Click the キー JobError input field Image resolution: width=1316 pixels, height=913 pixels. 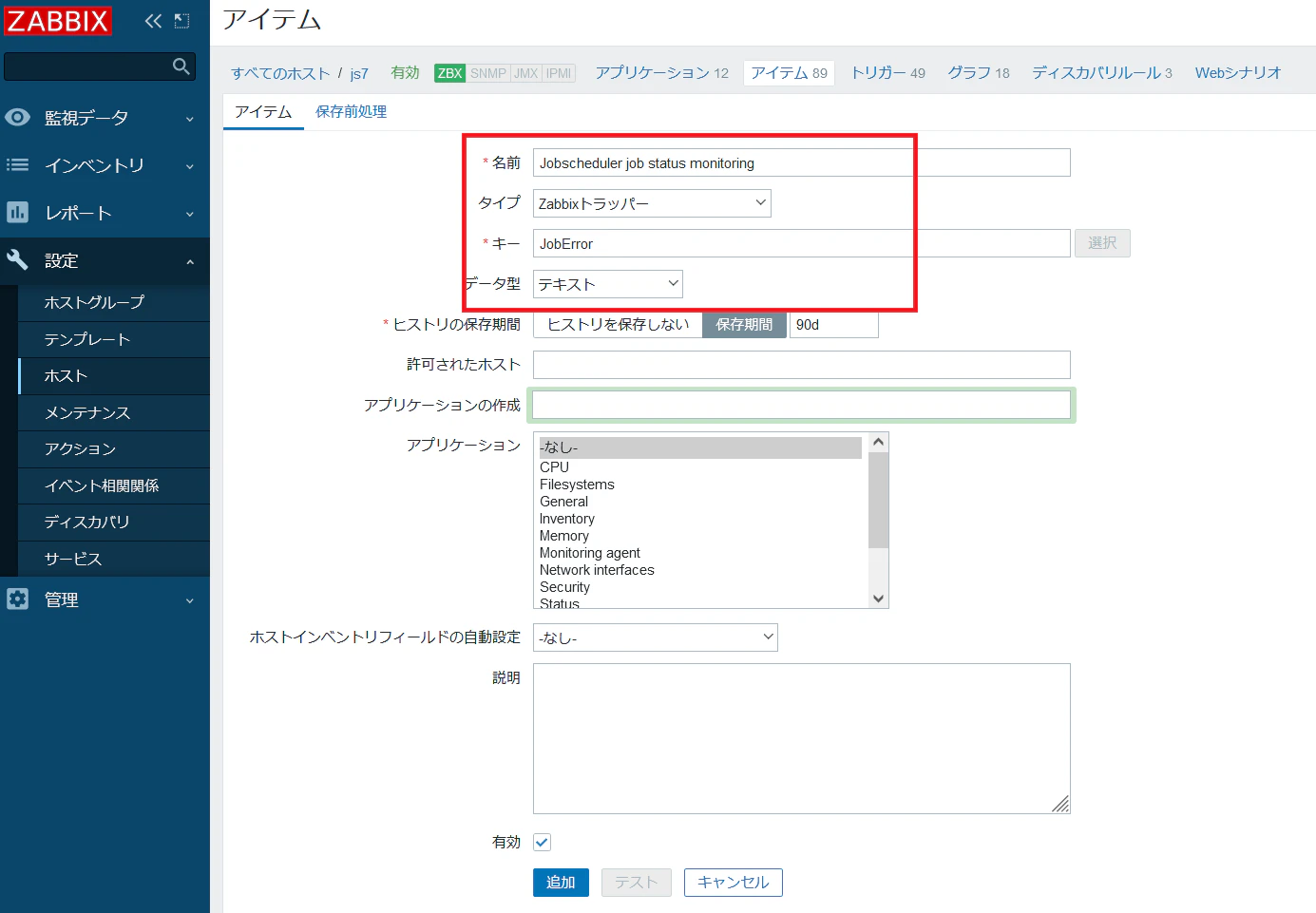tap(802, 243)
